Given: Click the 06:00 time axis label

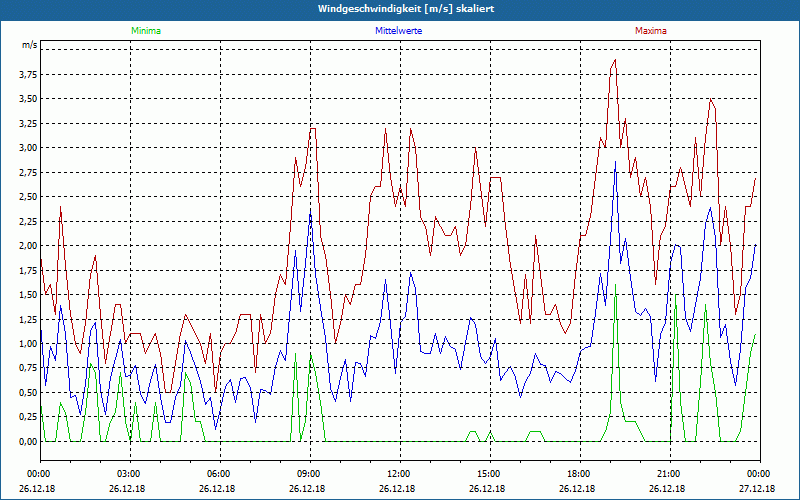Looking at the screenshot, I should coord(220,474).
